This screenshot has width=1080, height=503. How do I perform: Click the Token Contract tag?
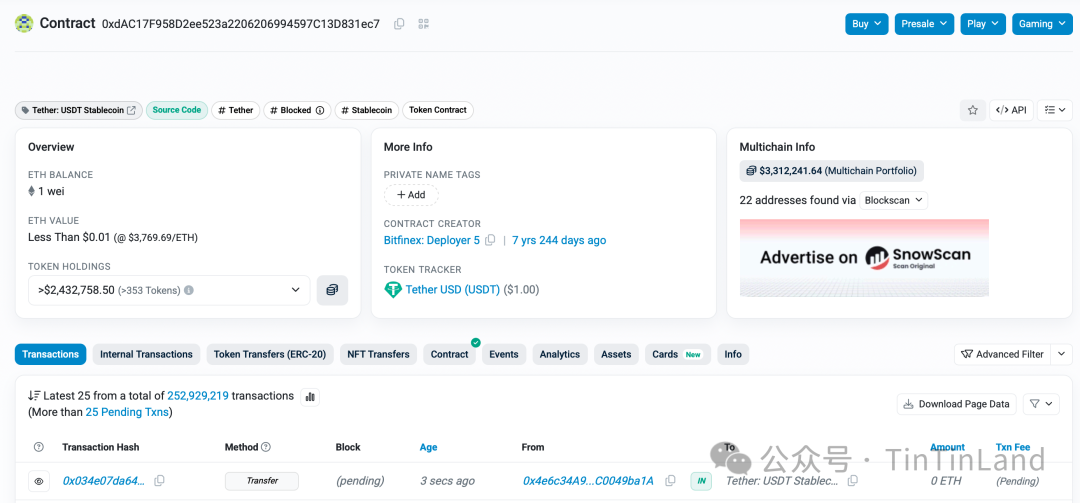438,110
